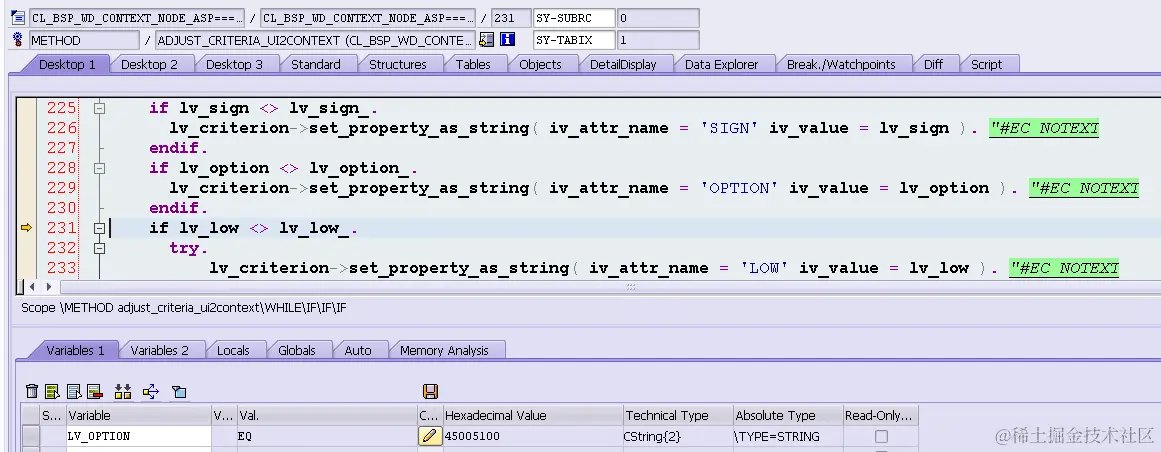Click the Absolute Type column header
Image resolution: width=1161 pixels, height=452 pixels.
click(x=788, y=416)
